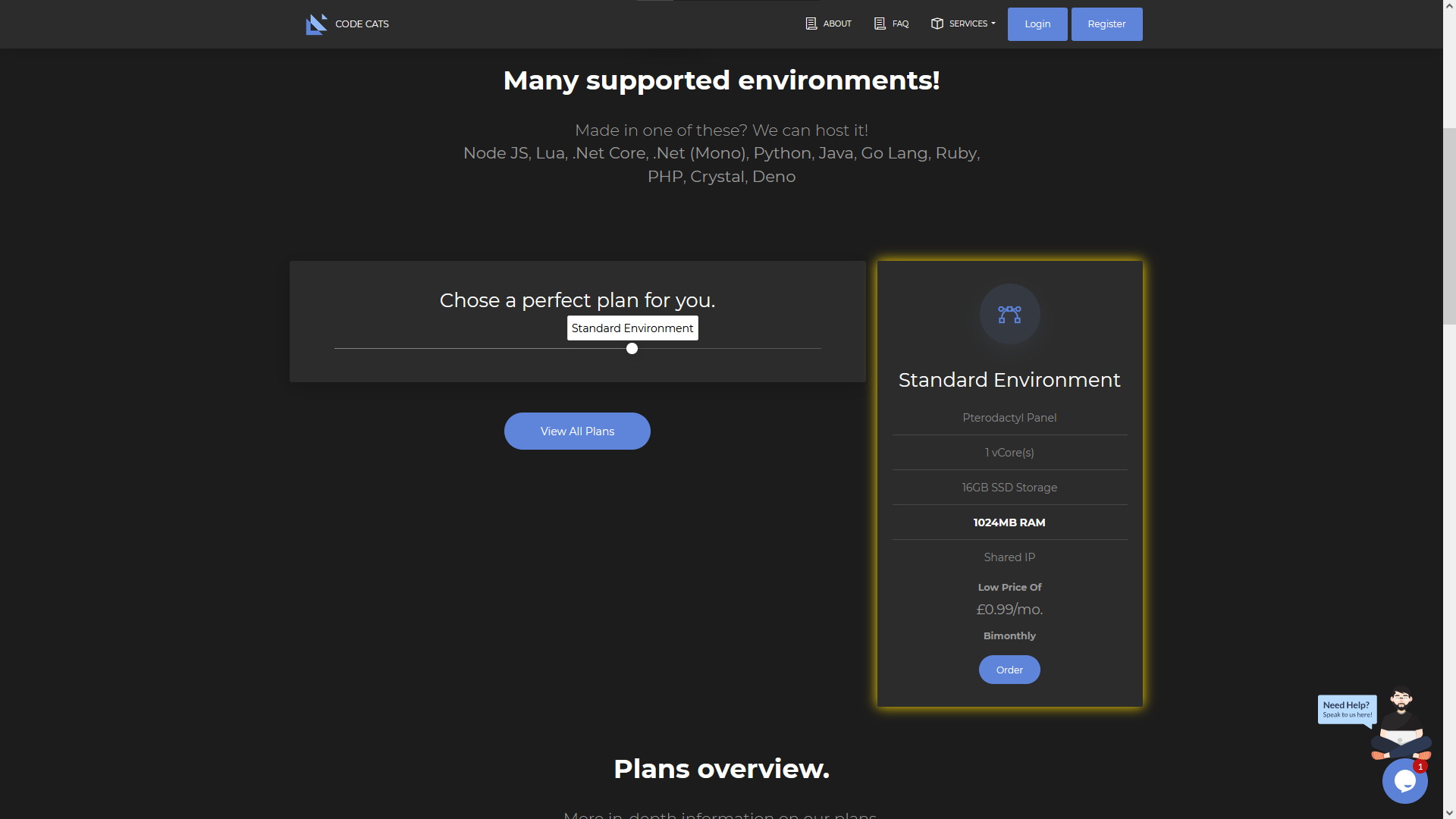Click the Plans overview heading
This screenshot has height=819, width=1456.
(721, 769)
